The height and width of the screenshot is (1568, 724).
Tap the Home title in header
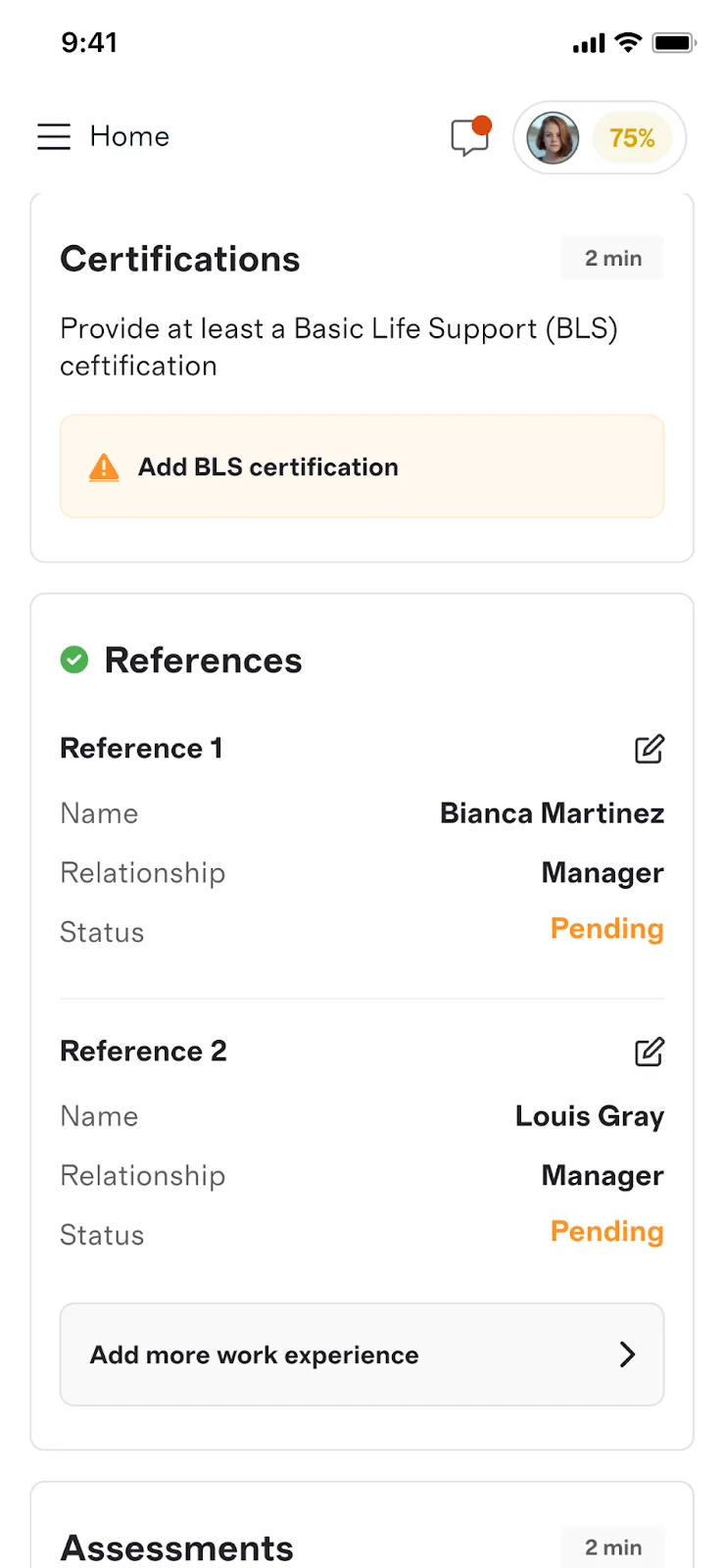point(129,136)
